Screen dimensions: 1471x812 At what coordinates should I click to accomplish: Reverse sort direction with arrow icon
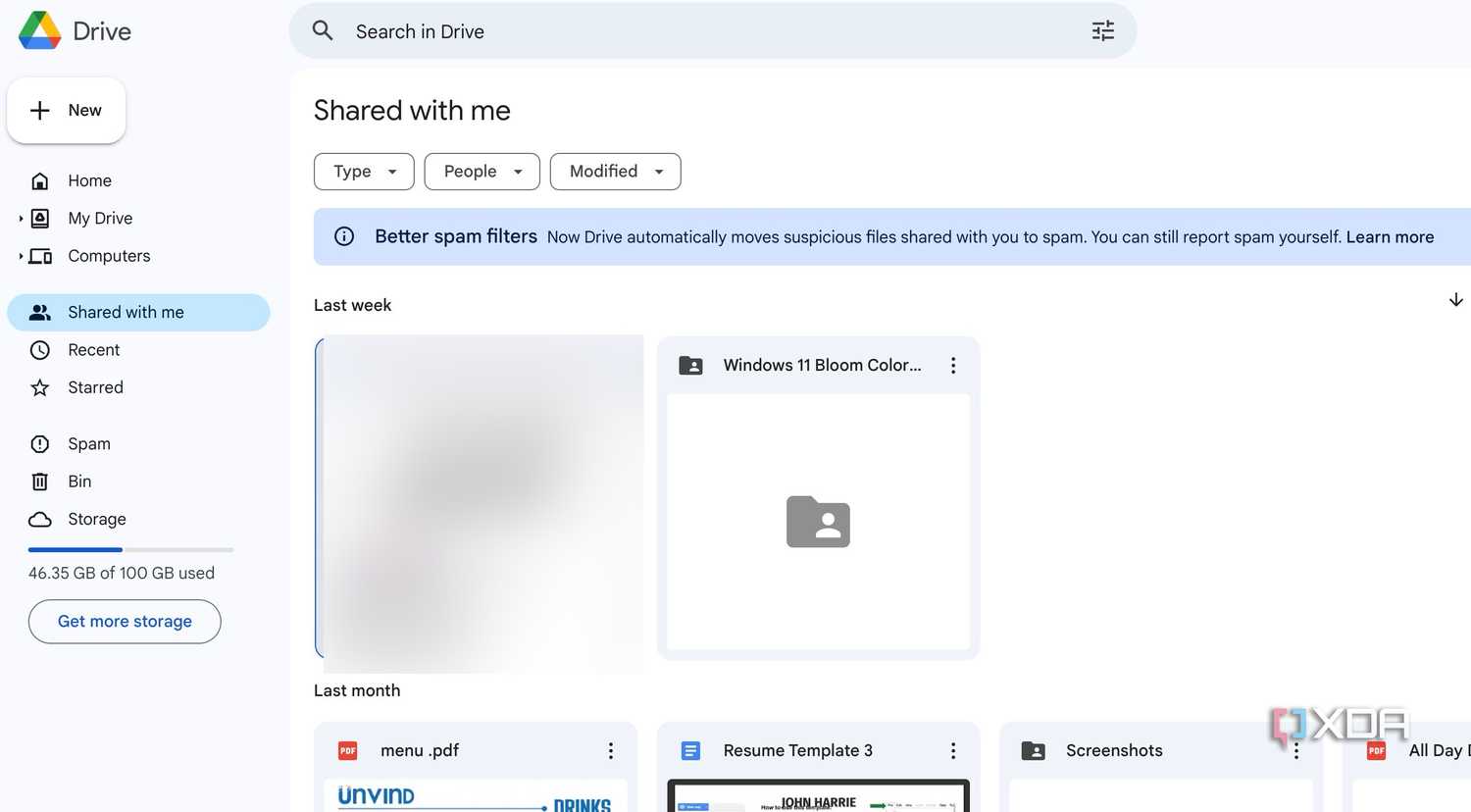[1456, 300]
